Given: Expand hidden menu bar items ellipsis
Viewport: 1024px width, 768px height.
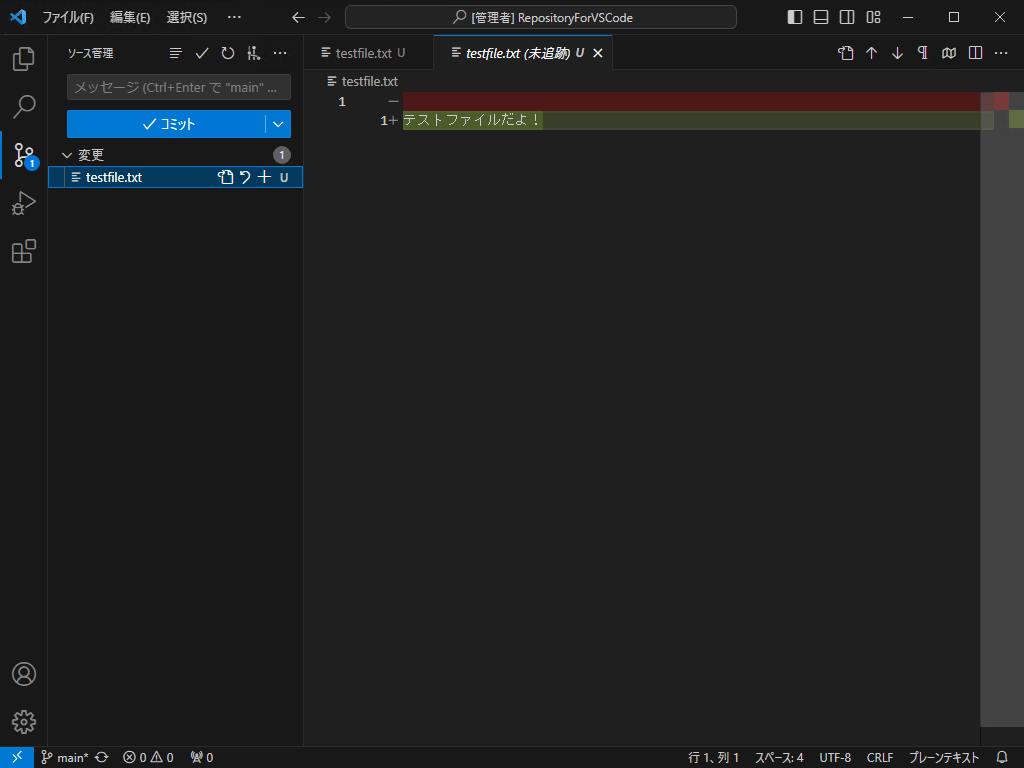Looking at the screenshot, I should (x=234, y=18).
